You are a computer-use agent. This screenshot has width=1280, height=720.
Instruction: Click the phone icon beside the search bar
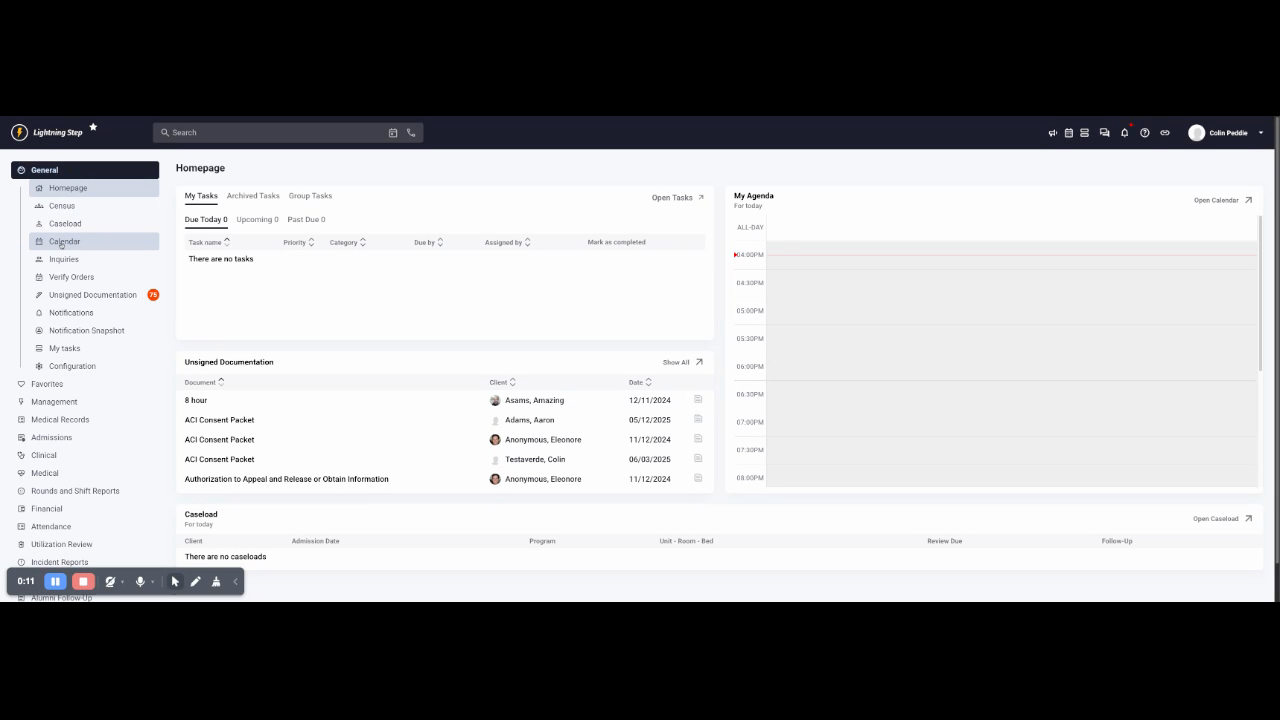pos(410,132)
